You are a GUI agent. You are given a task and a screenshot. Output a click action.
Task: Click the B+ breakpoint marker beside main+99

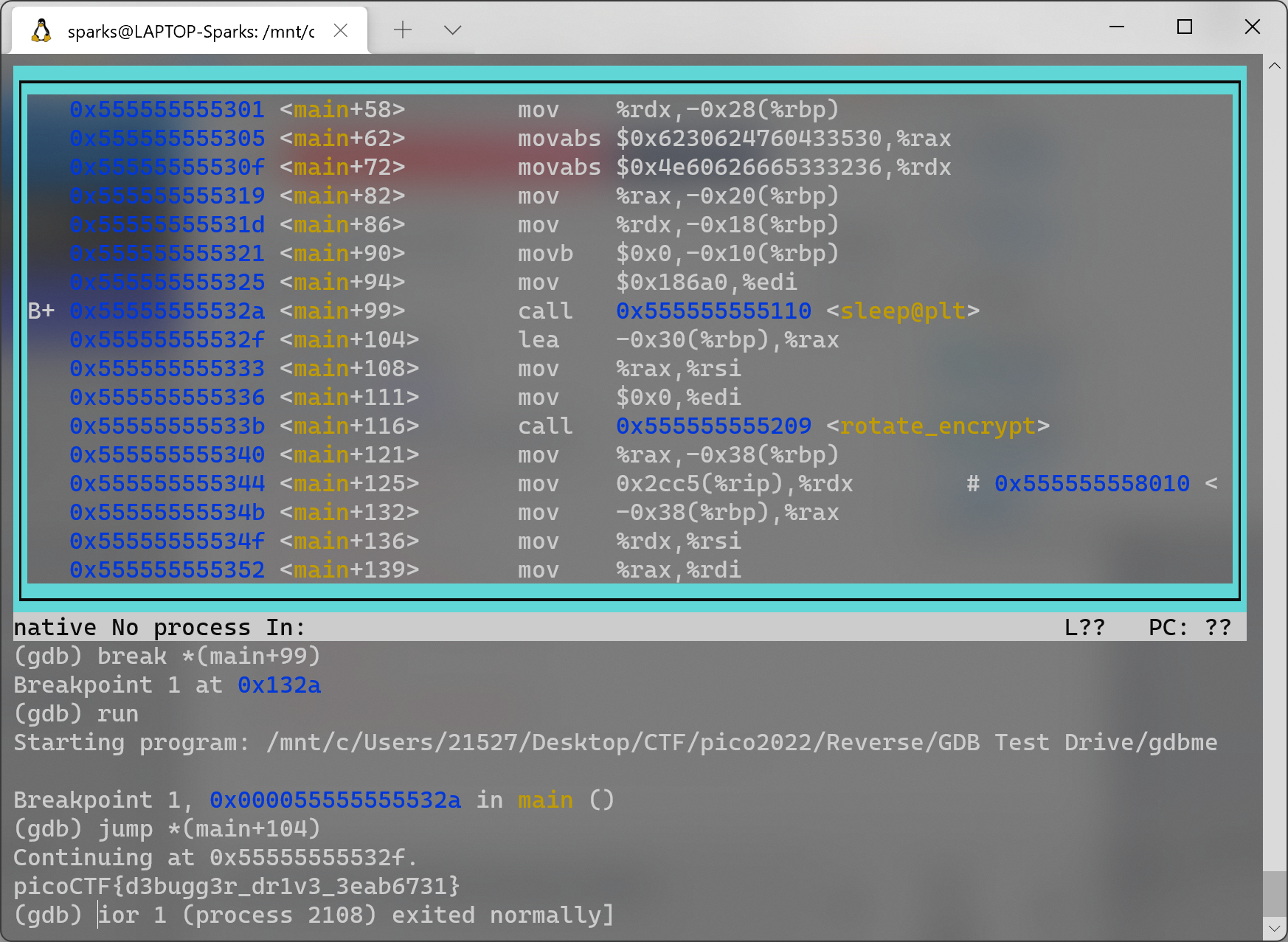[x=41, y=311]
